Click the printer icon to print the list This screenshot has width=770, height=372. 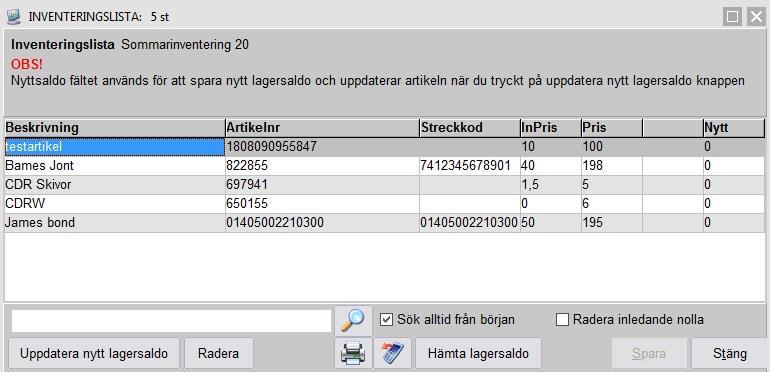tap(353, 353)
